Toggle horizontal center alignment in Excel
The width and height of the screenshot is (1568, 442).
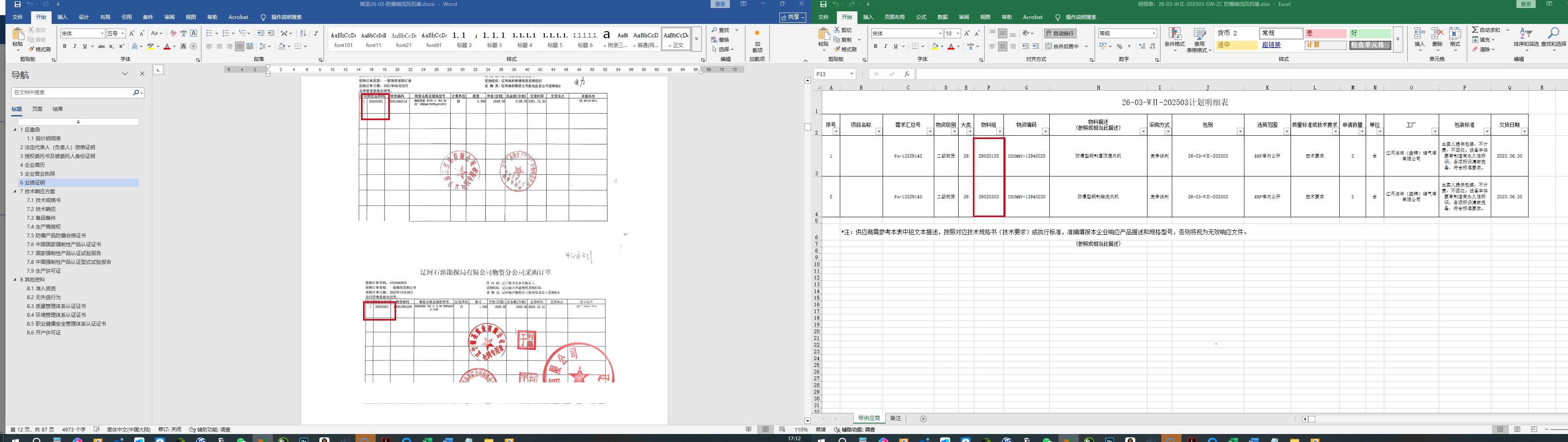click(x=1002, y=46)
